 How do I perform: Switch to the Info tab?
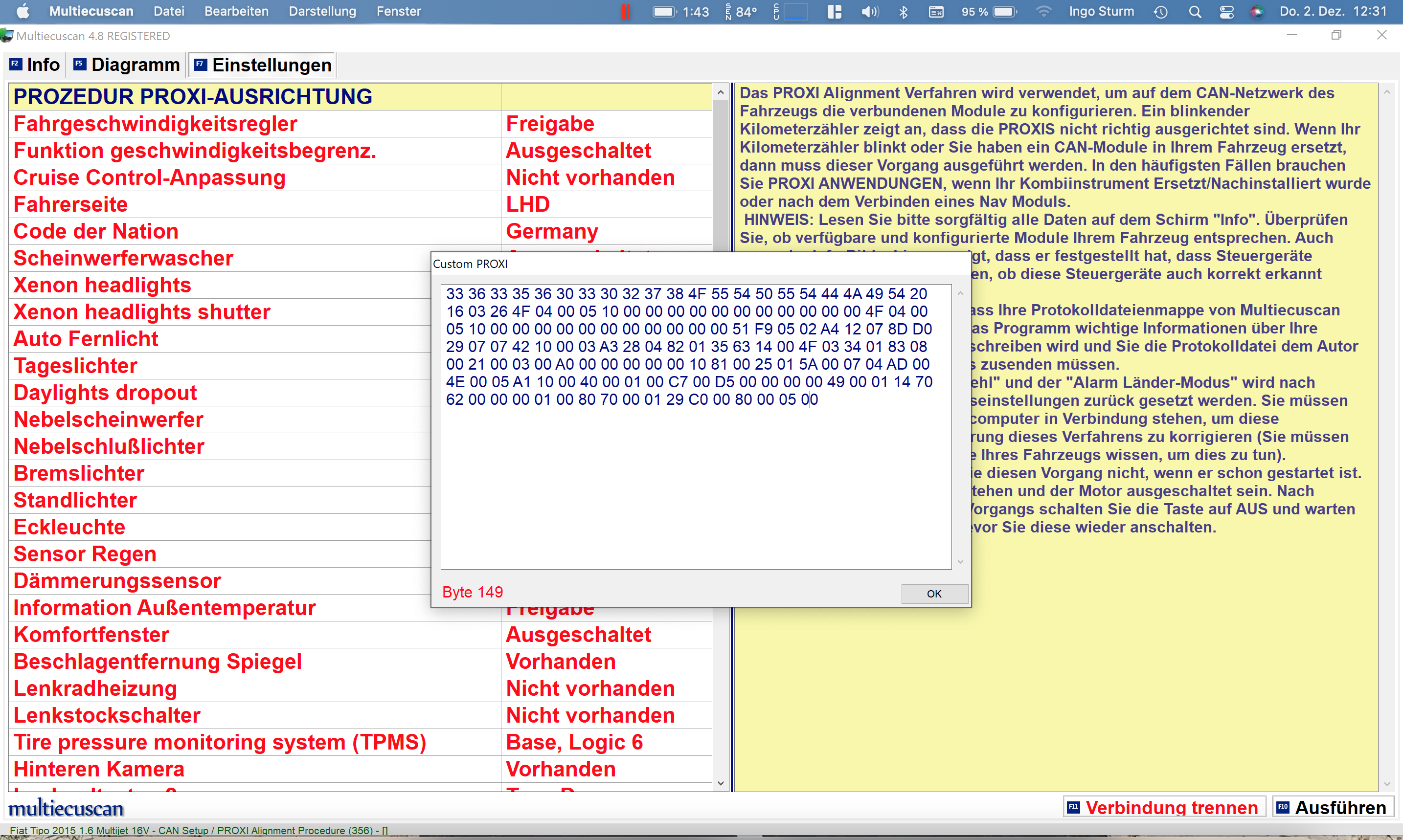click(x=35, y=65)
